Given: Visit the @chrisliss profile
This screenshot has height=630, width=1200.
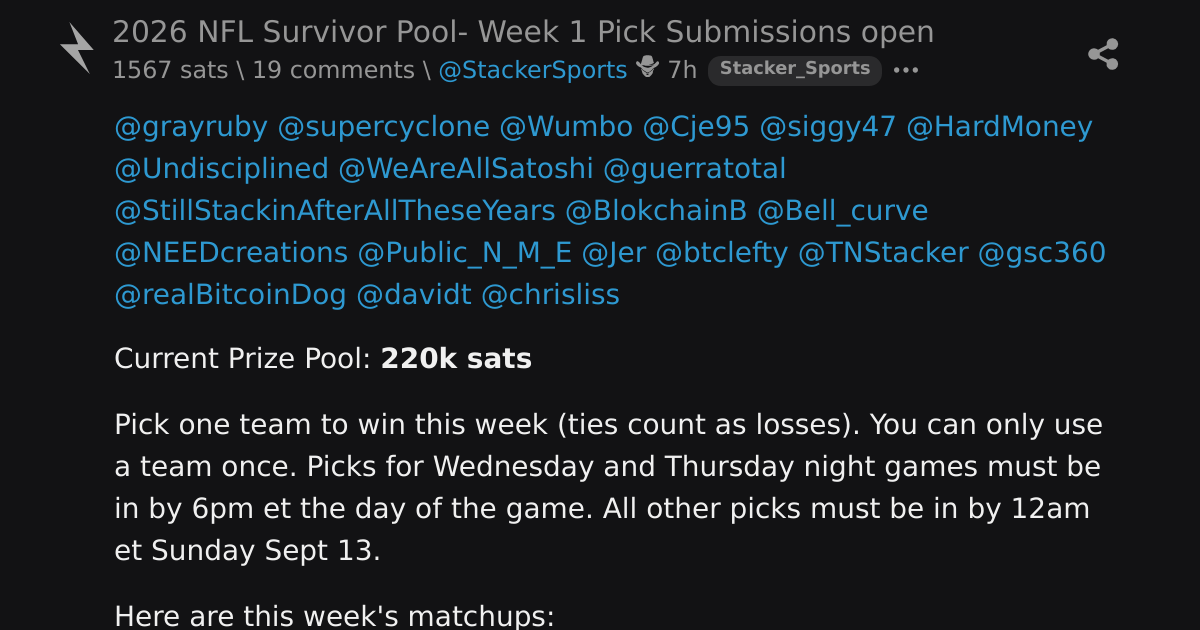Looking at the screenshot, I should (x=550, y=295).
